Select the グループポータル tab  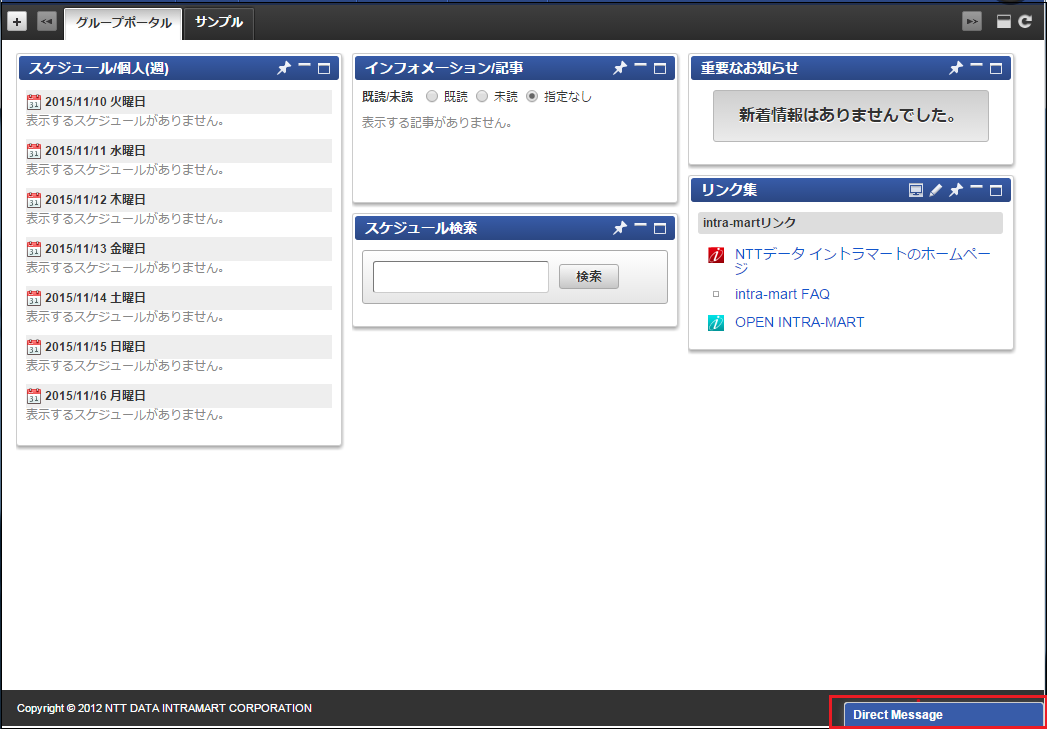pos(122,22)
